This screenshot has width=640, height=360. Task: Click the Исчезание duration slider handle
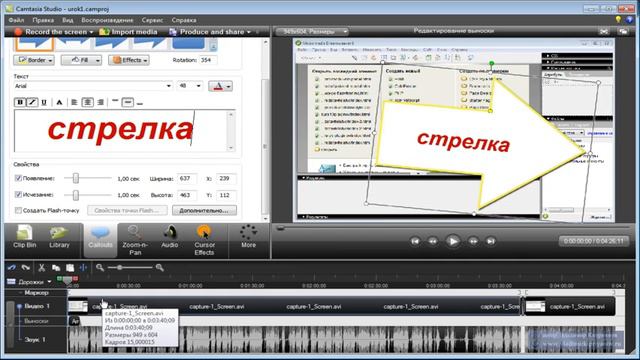(x=76, y=195)
